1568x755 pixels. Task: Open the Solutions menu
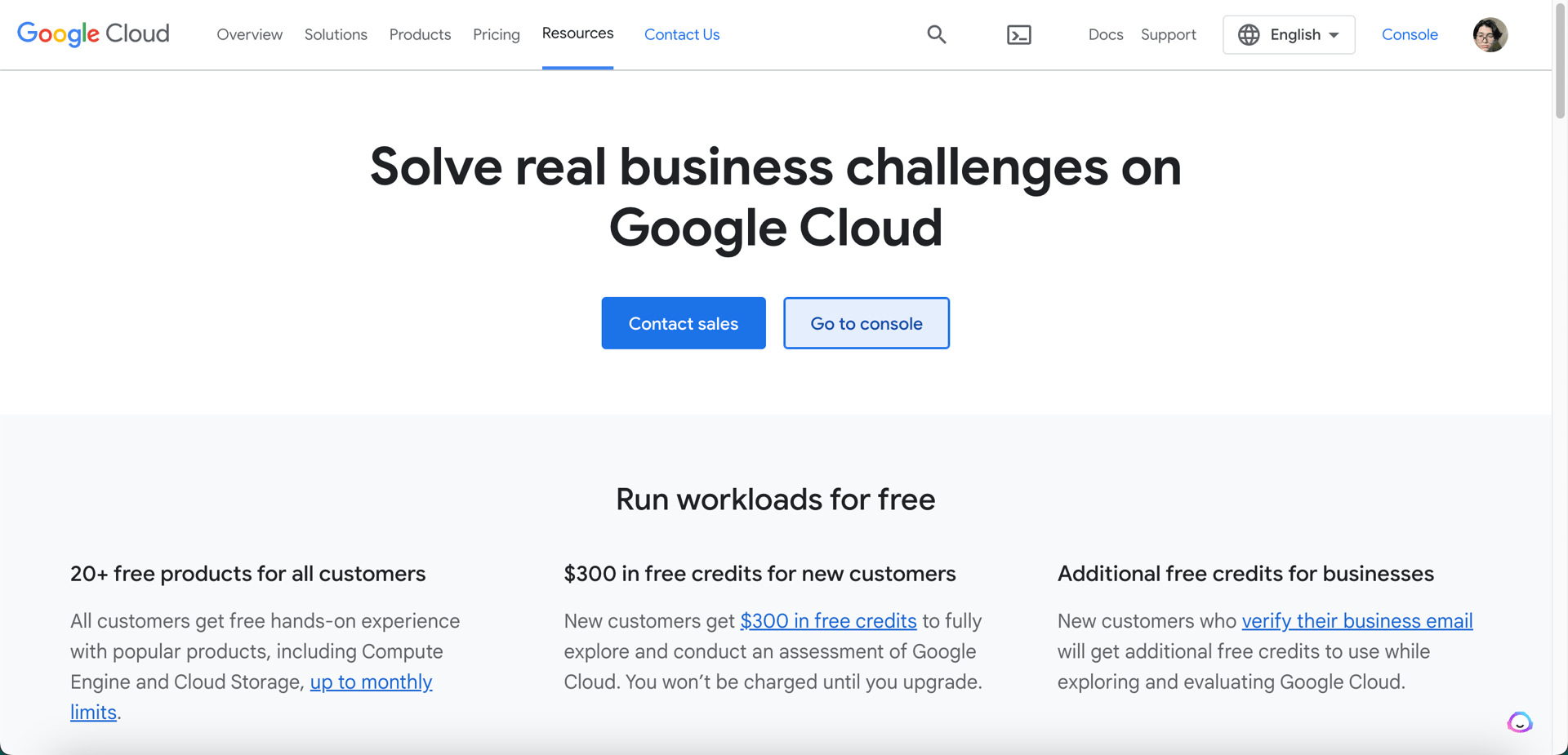point(336,34)
